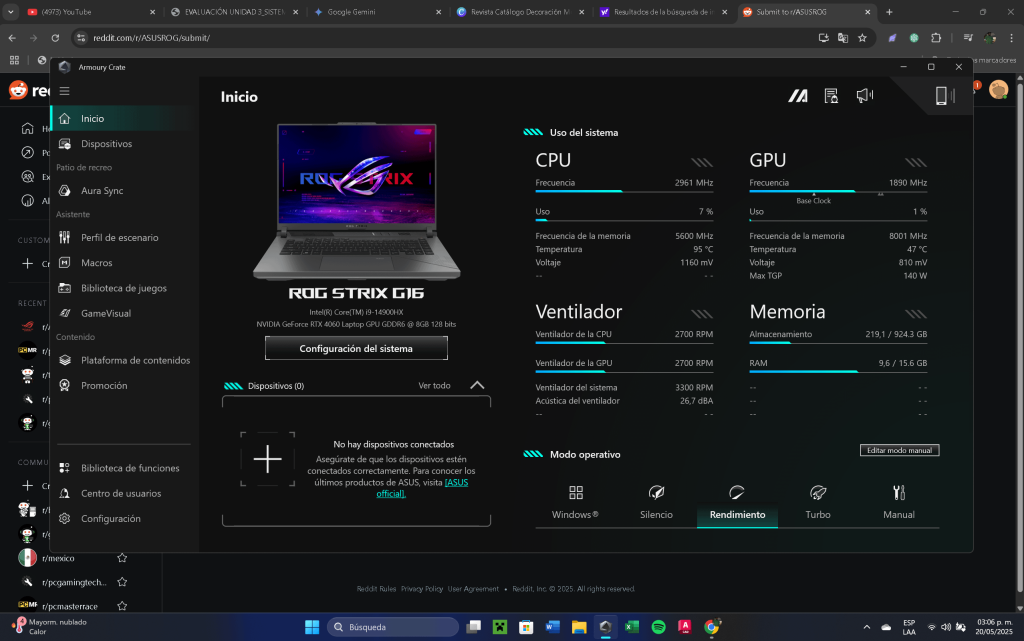Collapse the Dispositivos section chevron
Image resolution: width=1024 pixels, height=641 pixels.
click(477, 385)
